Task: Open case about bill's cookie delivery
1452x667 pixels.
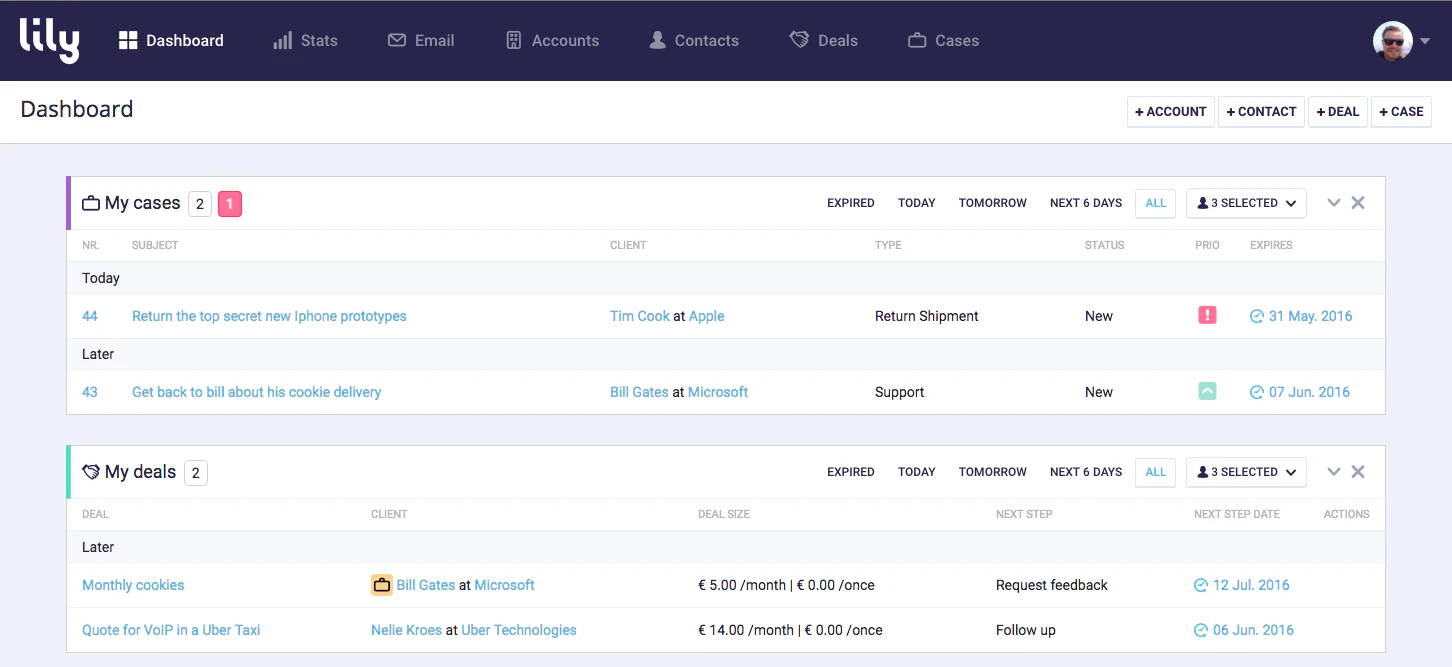Action: 256,392
